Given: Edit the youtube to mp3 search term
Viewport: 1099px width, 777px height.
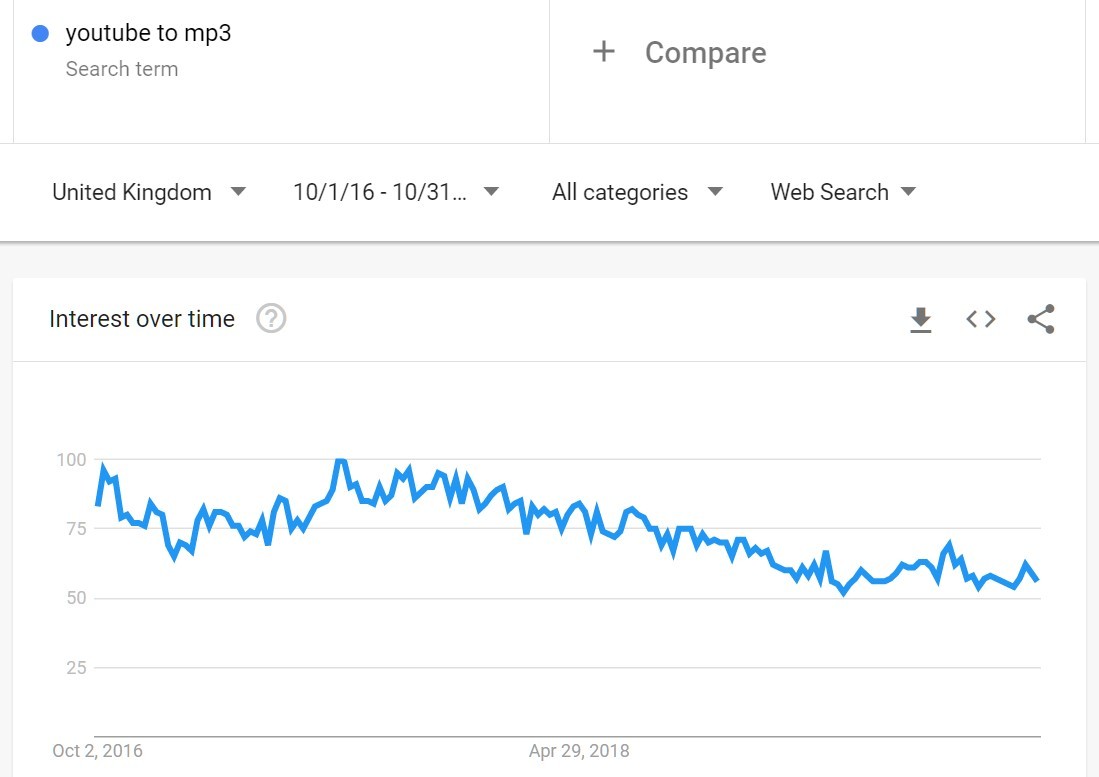Looking at the screenshot, I should click(148, 33).
